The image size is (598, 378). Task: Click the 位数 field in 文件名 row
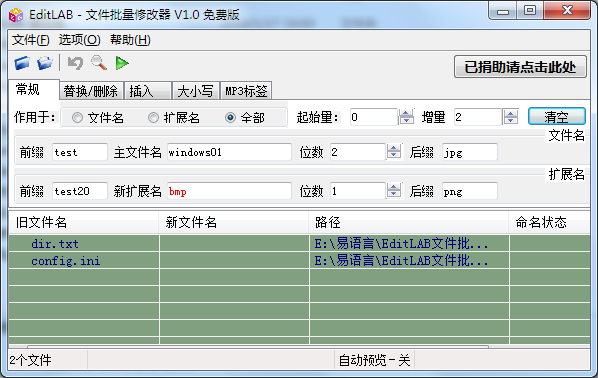(357, 152)
